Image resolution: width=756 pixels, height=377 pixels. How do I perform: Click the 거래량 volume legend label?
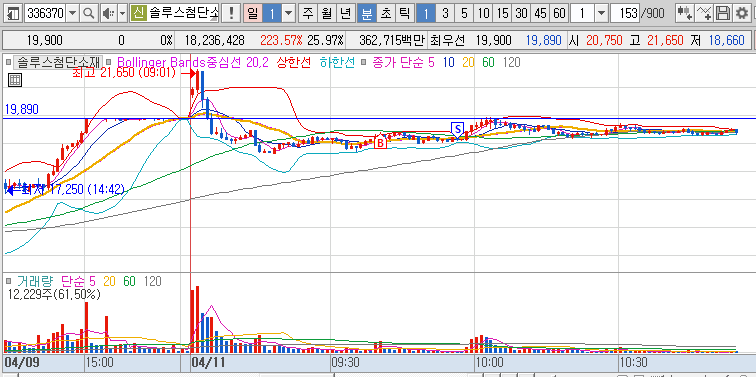pos(34,281)
